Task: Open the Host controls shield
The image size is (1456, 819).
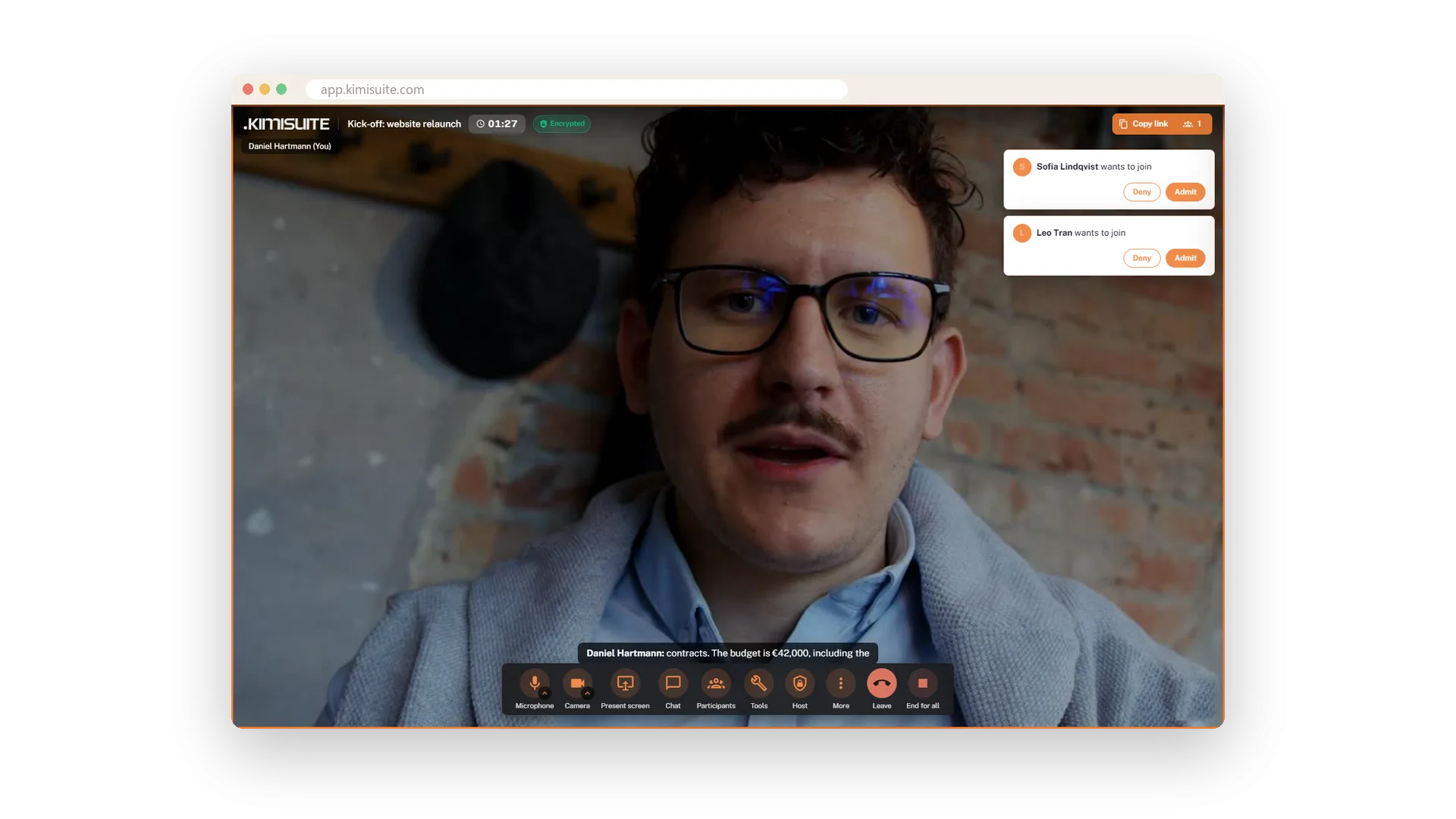Action: (x=799, y=682)
